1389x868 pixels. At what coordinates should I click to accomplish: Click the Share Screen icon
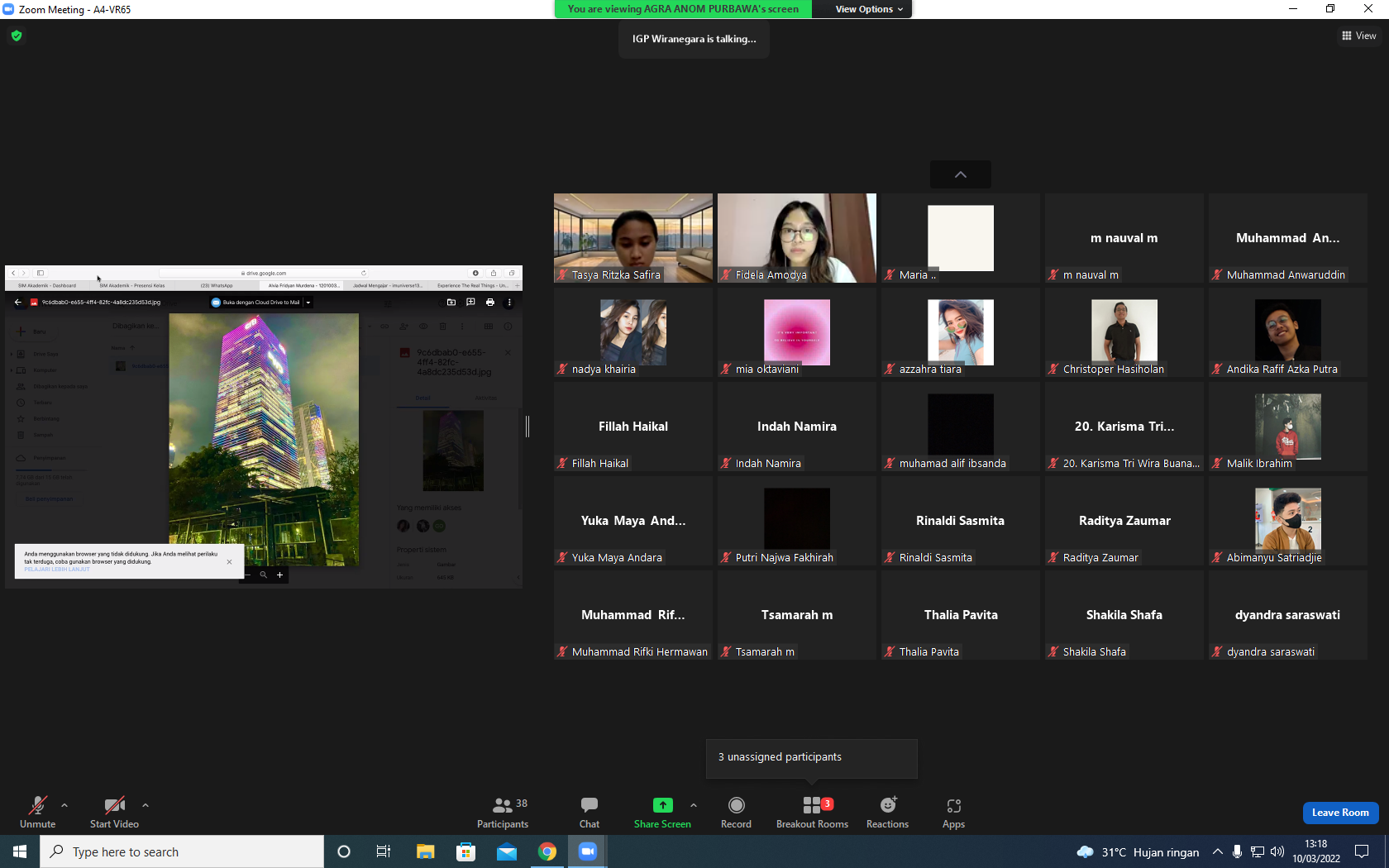(662, 805)
